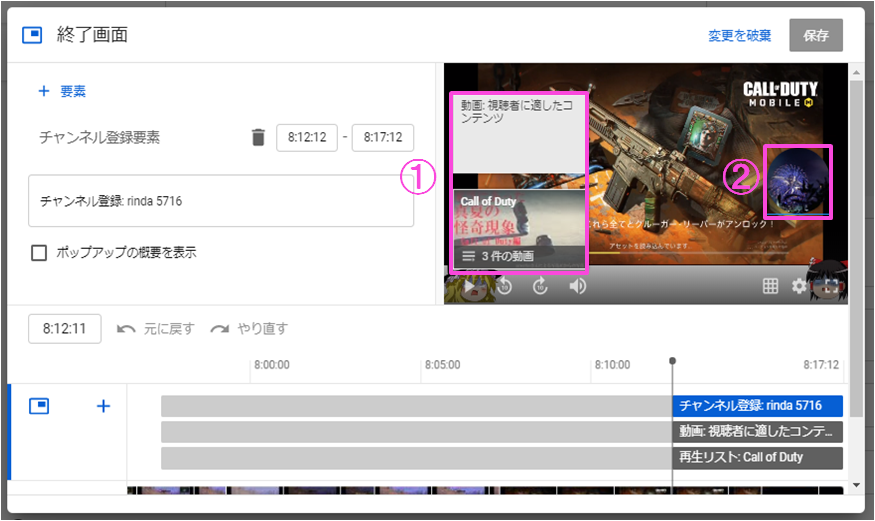Add element with timeline plus icon
This screenshot has height=521, width=875.
click(x=103, y=406)
